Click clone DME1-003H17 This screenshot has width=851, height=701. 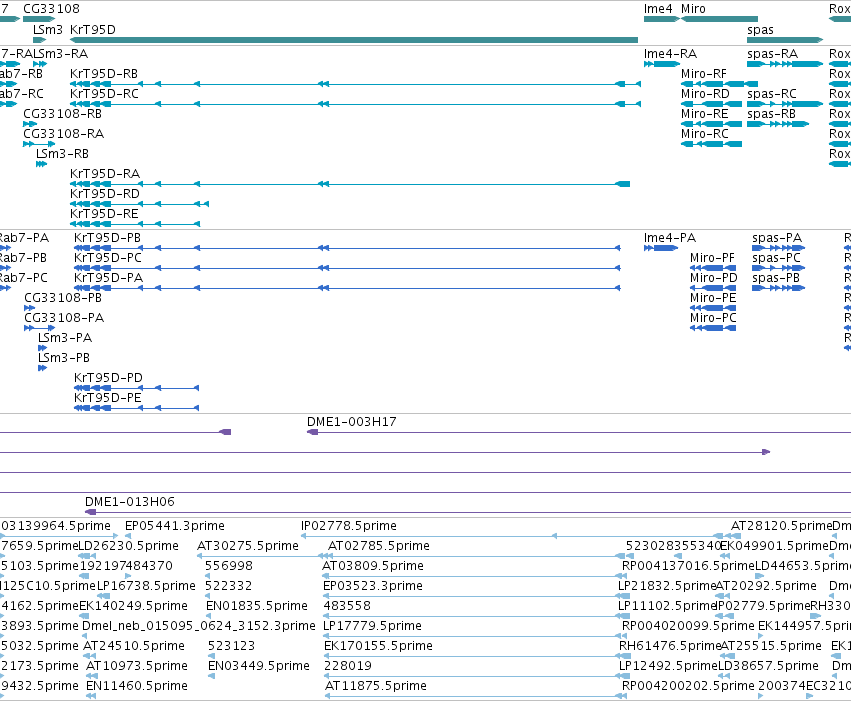[351, 422]
